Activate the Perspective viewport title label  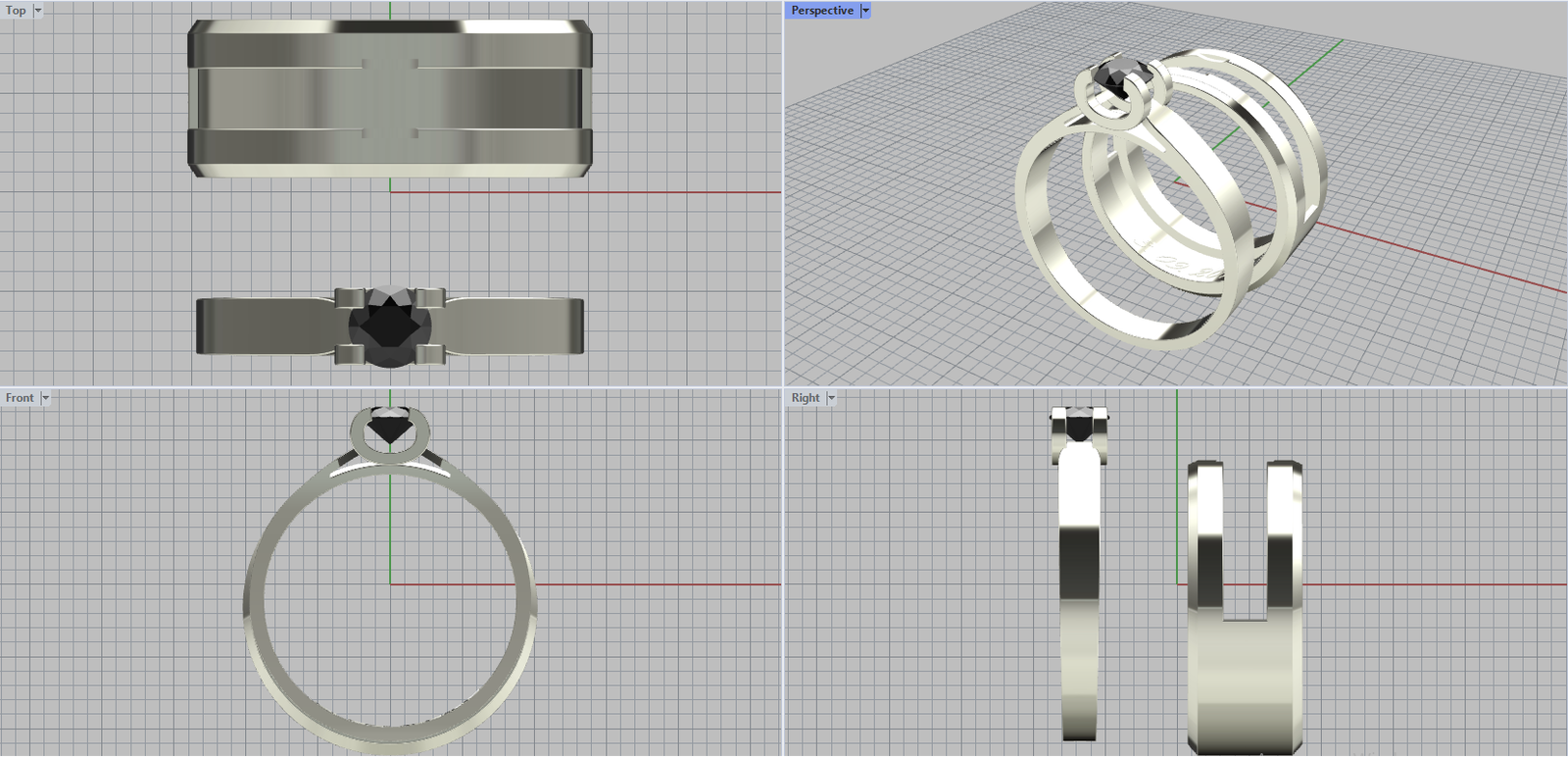(821, 11)
